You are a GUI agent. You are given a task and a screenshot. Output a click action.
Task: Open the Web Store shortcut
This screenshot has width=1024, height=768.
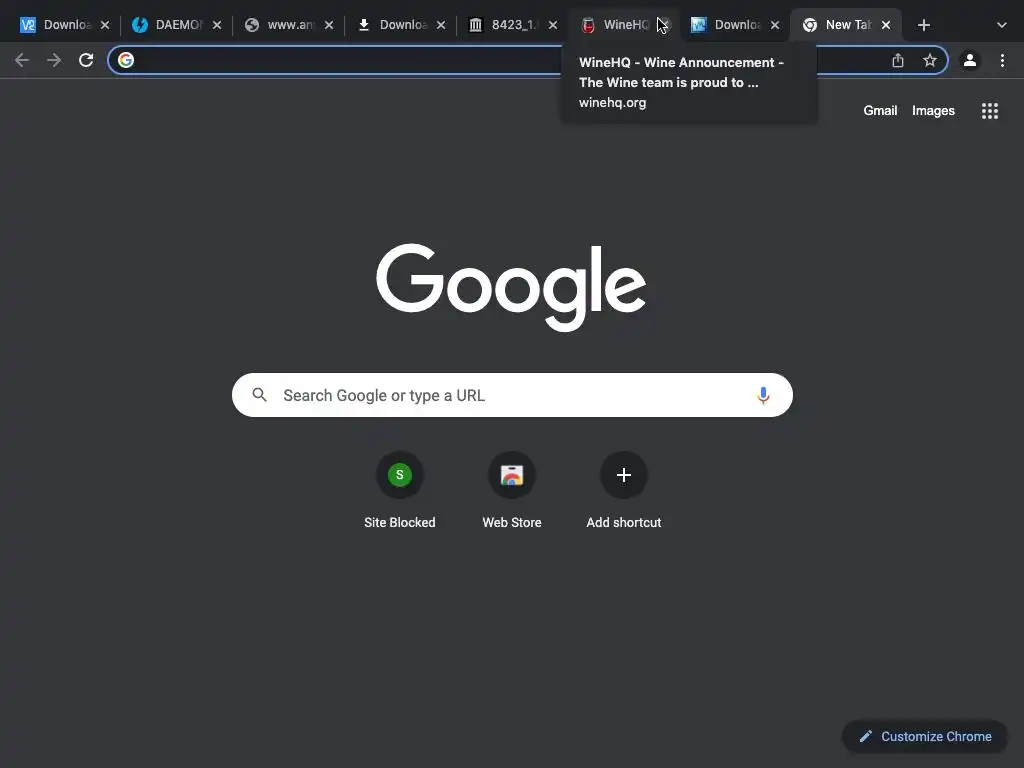(x=512, y=490)
